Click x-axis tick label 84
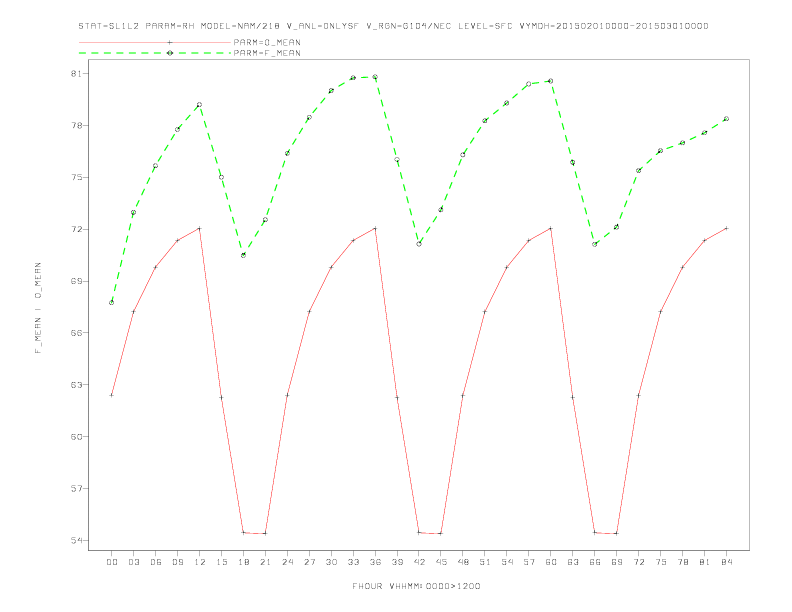Screen dimensions: 792x612 point(727,562)
